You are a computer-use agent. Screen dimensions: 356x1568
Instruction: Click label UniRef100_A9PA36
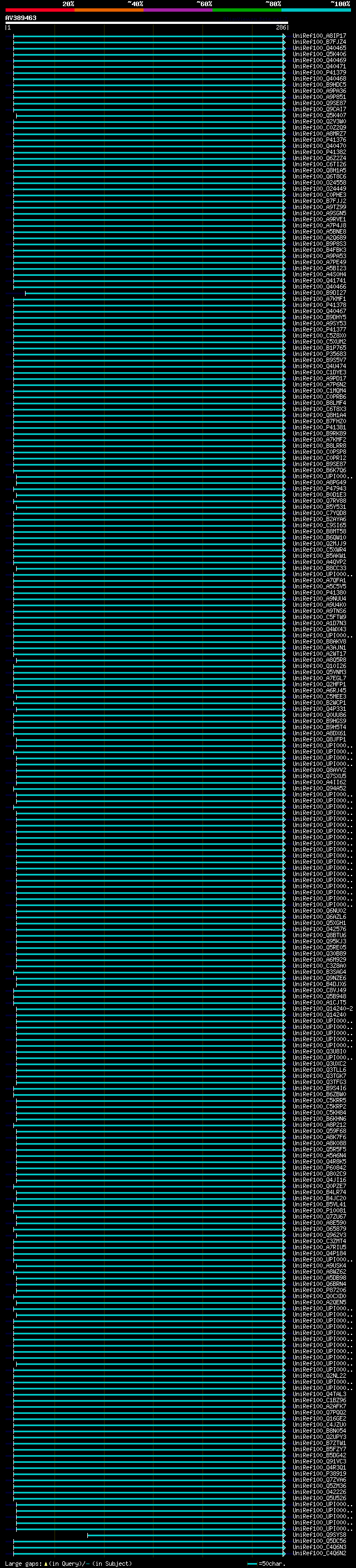coord(319,91)
